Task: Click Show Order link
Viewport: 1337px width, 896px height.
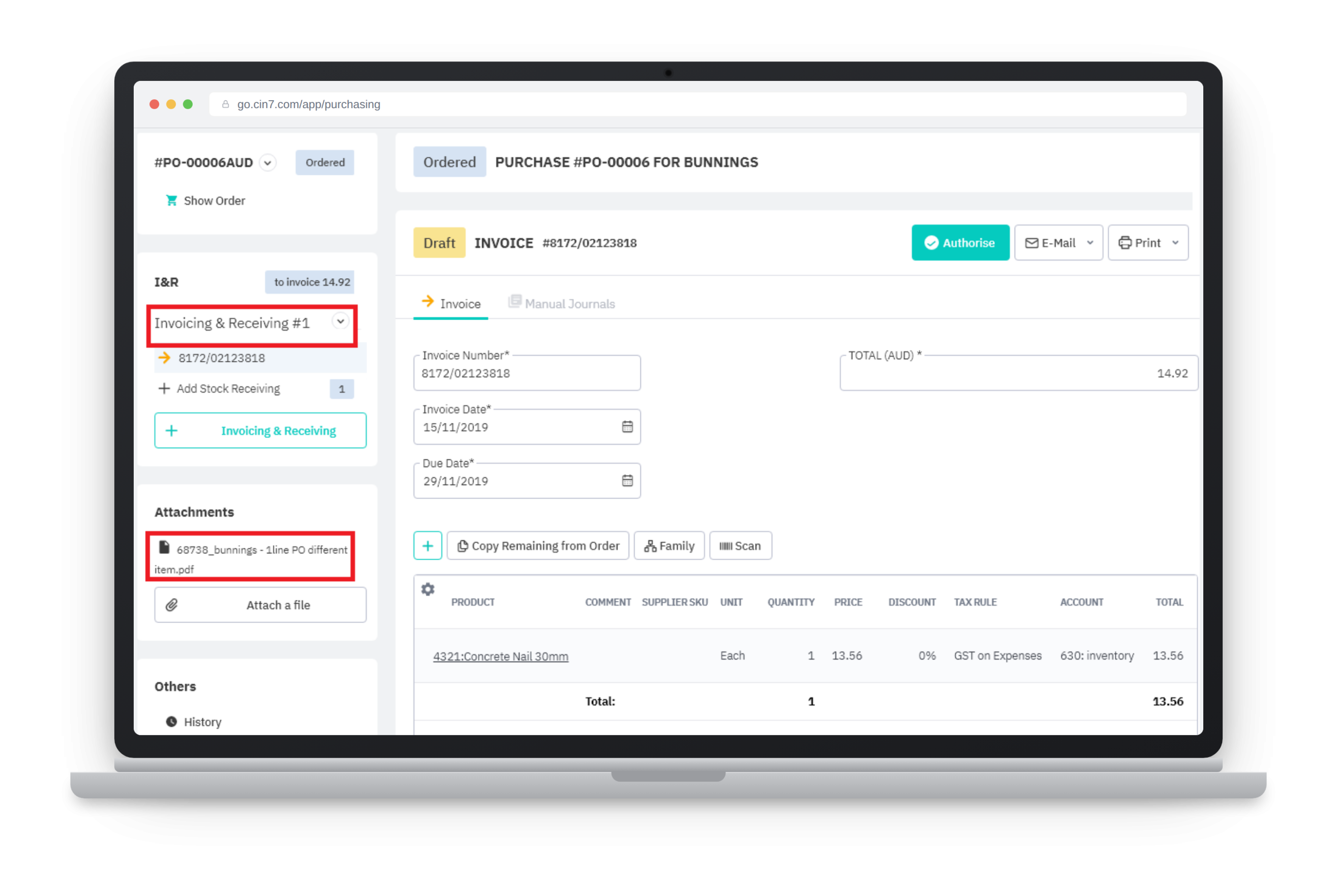Action: coord(214,201)
